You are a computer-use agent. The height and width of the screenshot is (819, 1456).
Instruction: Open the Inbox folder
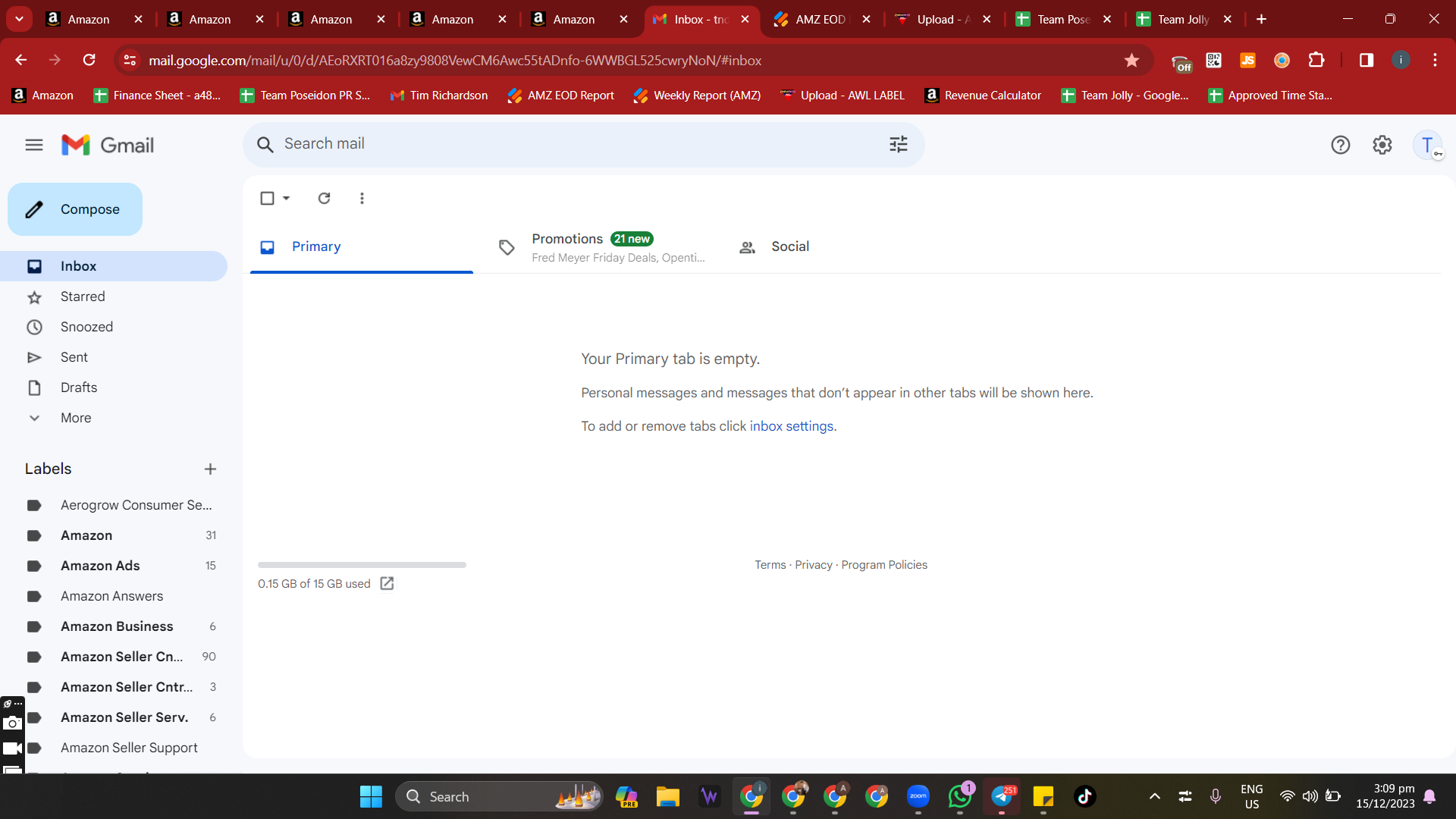pos(114,266)
